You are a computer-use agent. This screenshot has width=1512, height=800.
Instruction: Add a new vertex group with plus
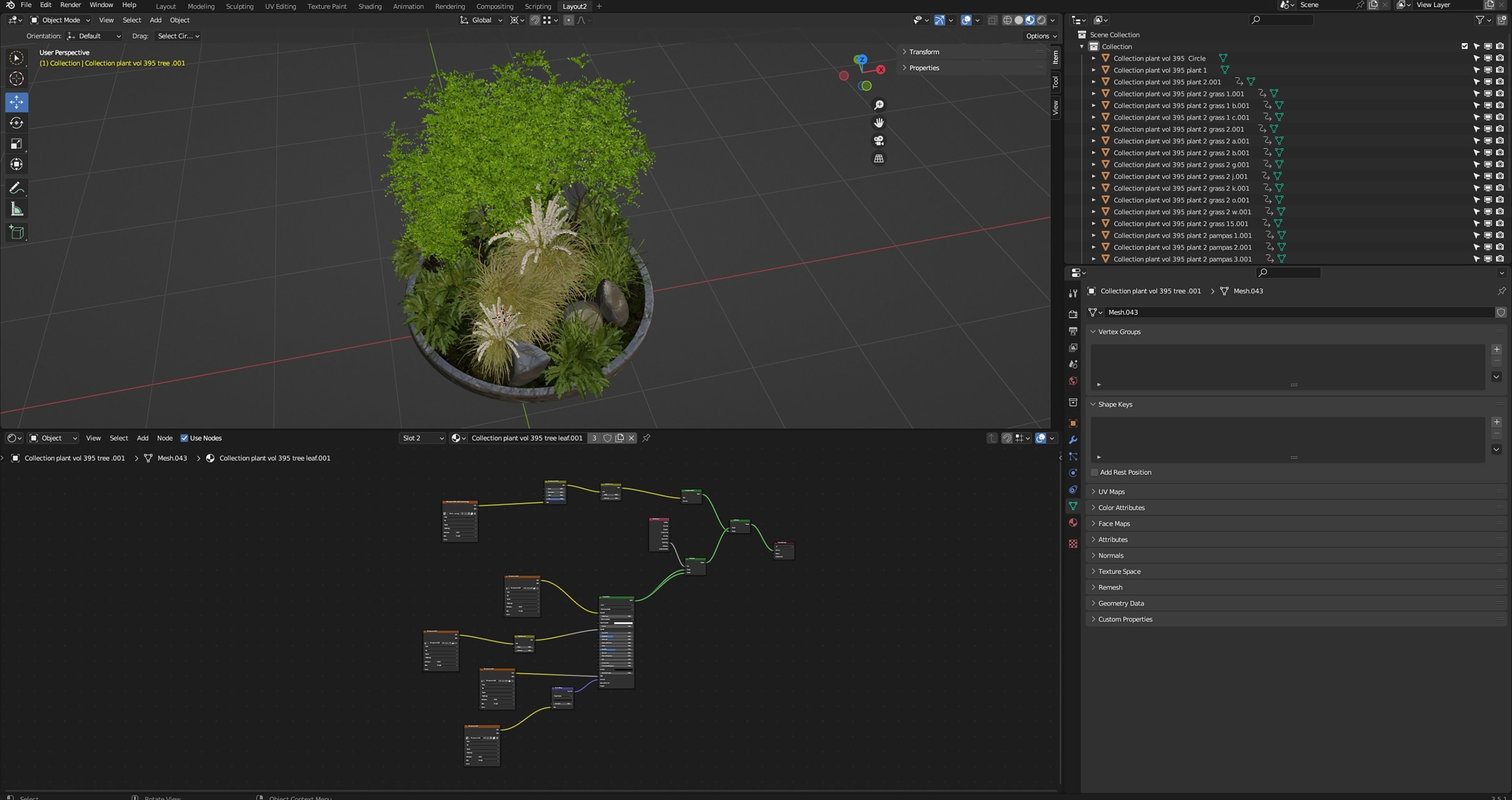click(1496, 349)
